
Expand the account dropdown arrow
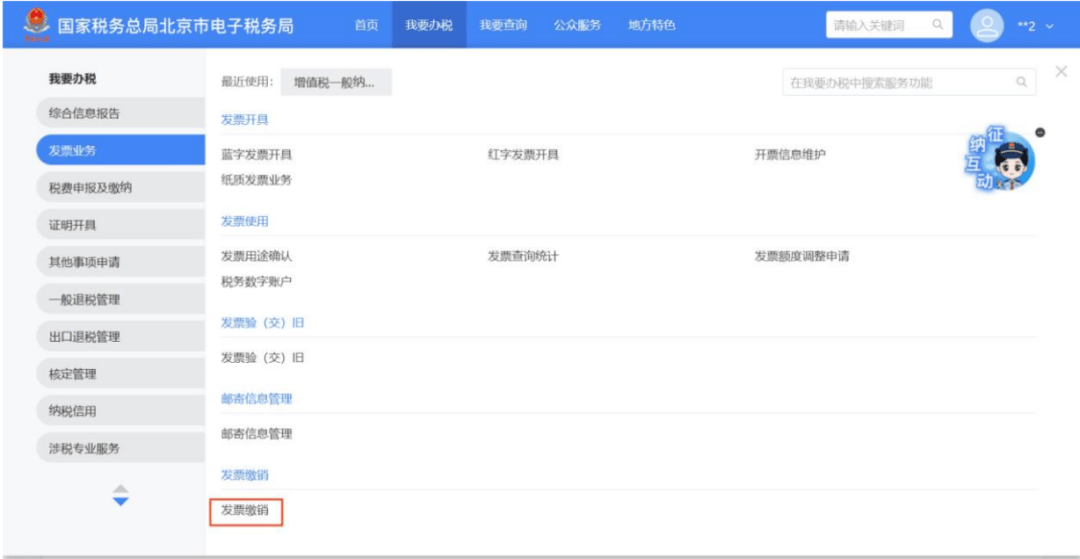click(1049, 26)
